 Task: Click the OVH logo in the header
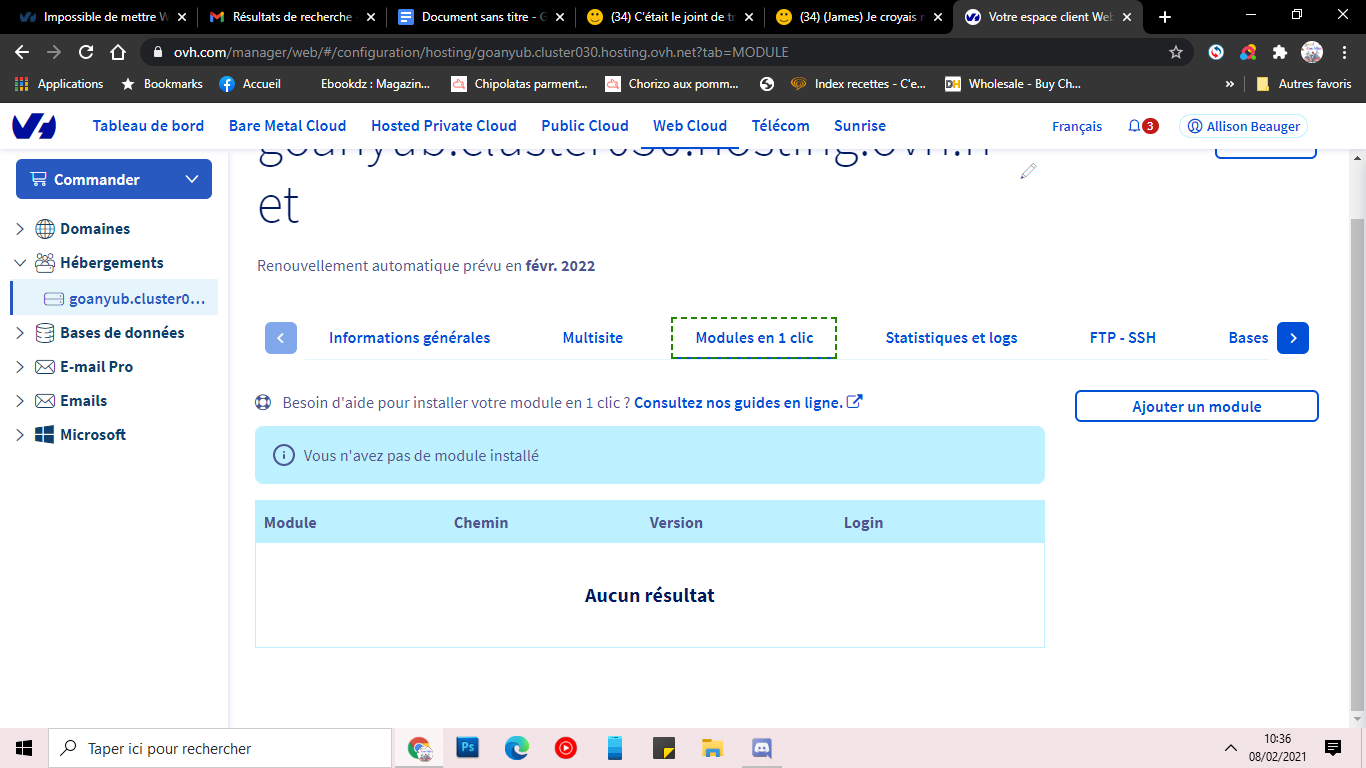34,126
